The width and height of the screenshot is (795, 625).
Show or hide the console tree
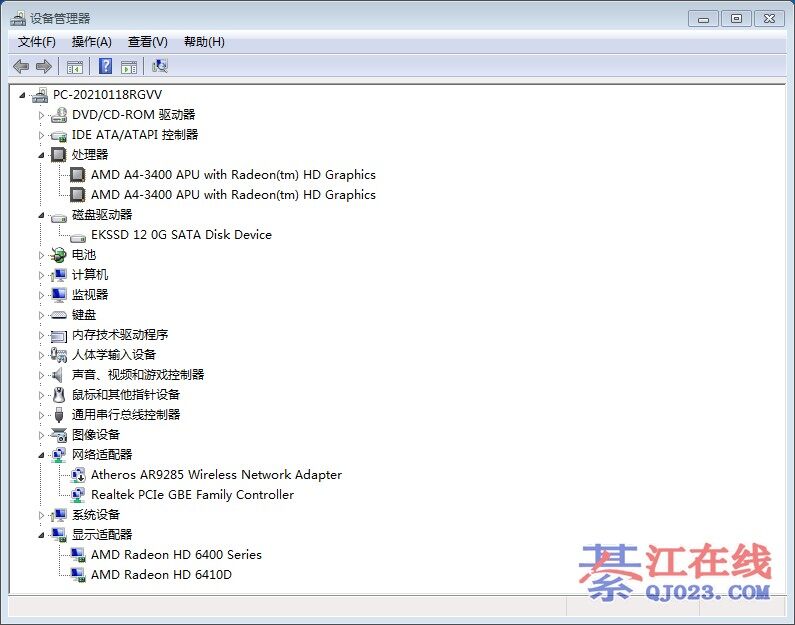tap(75, 66)
